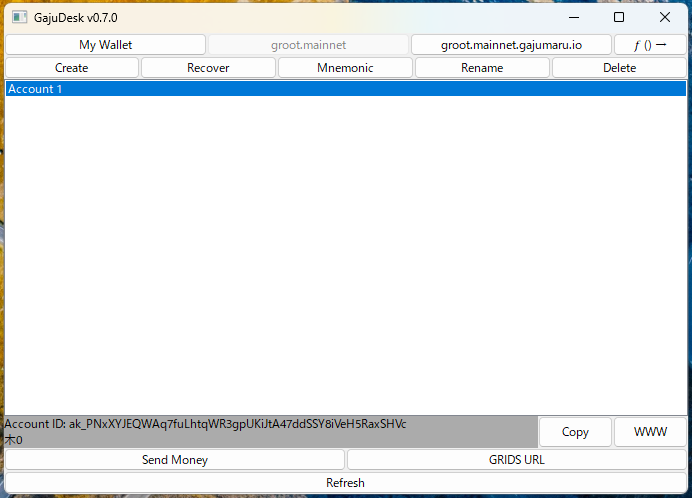This screenshot has height=498, width=692.
Task: Delete the selected account
Action: [x=619, y=68]
